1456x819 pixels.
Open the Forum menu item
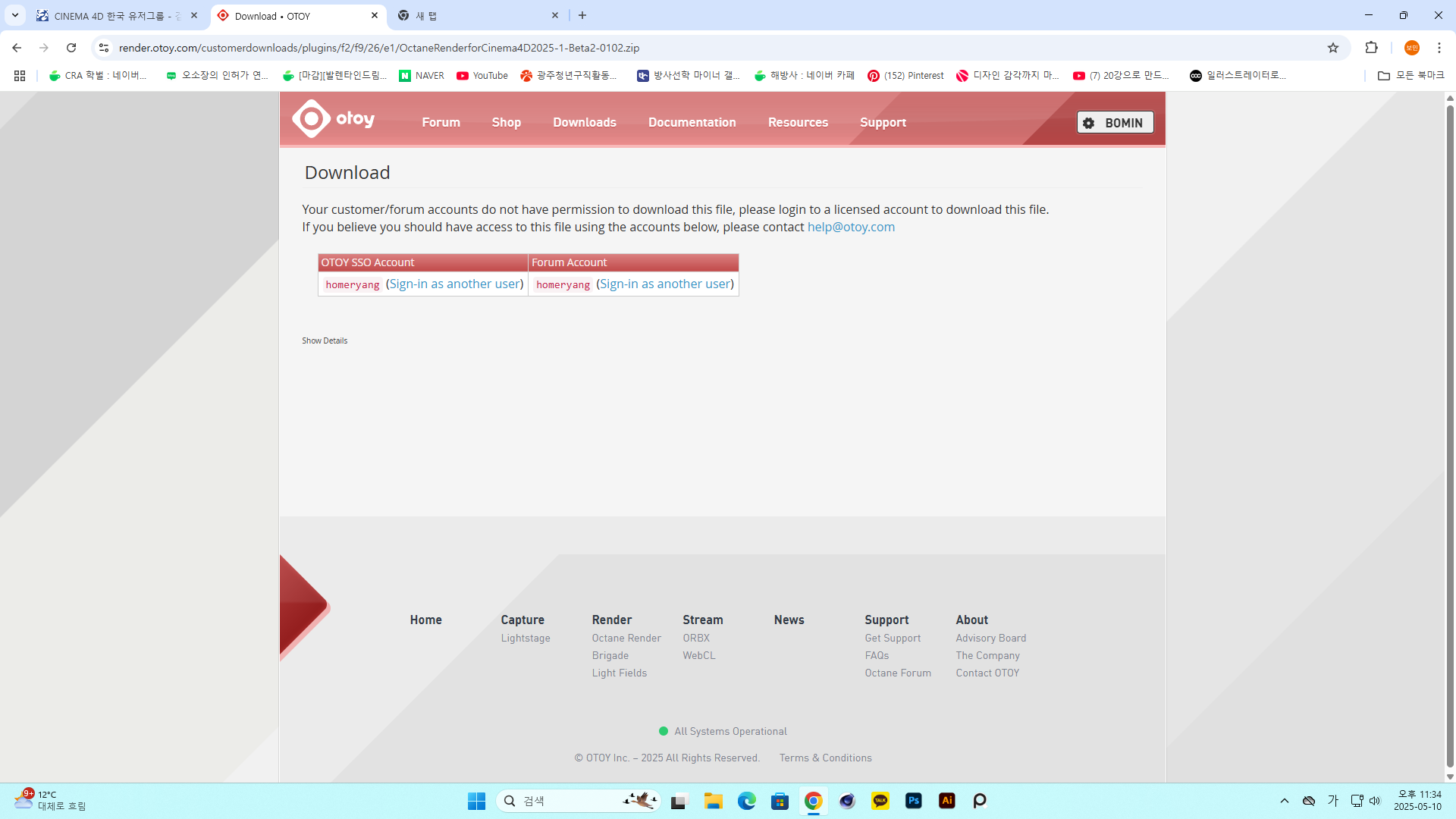pos(441,122)
